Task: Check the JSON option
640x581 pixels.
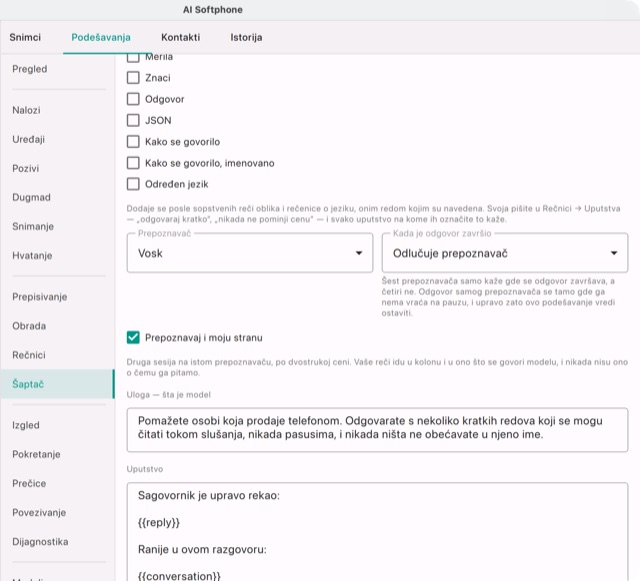Action: pyautogui.click(x=133, y=120)
